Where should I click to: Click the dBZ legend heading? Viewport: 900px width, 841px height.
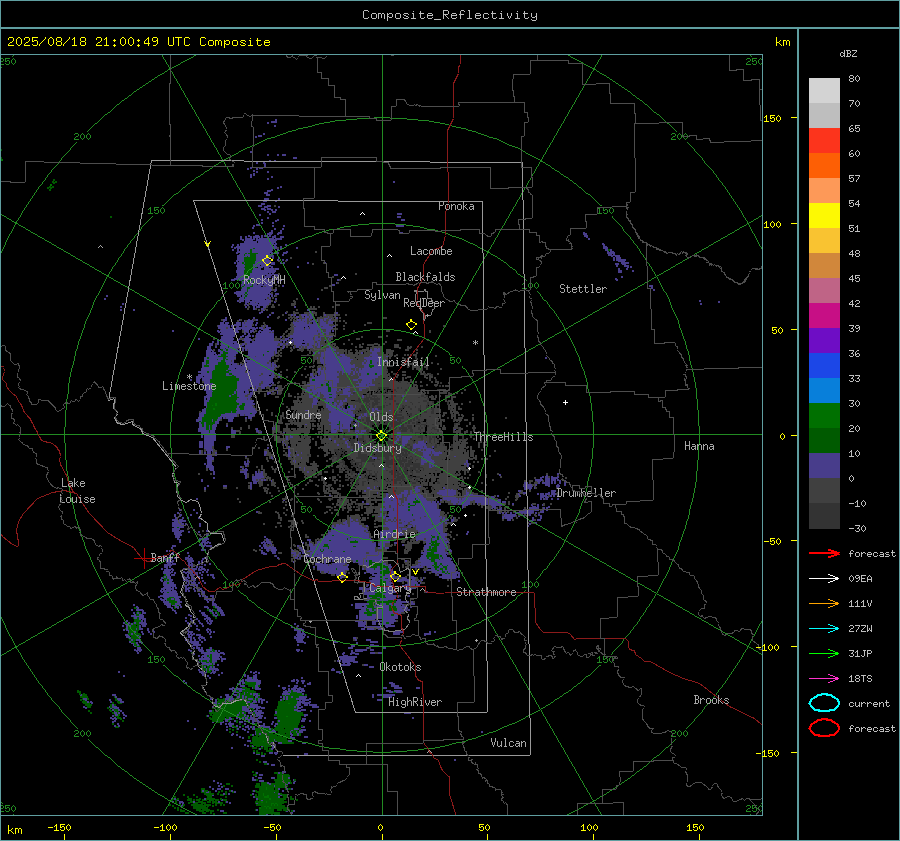(848, 53)
